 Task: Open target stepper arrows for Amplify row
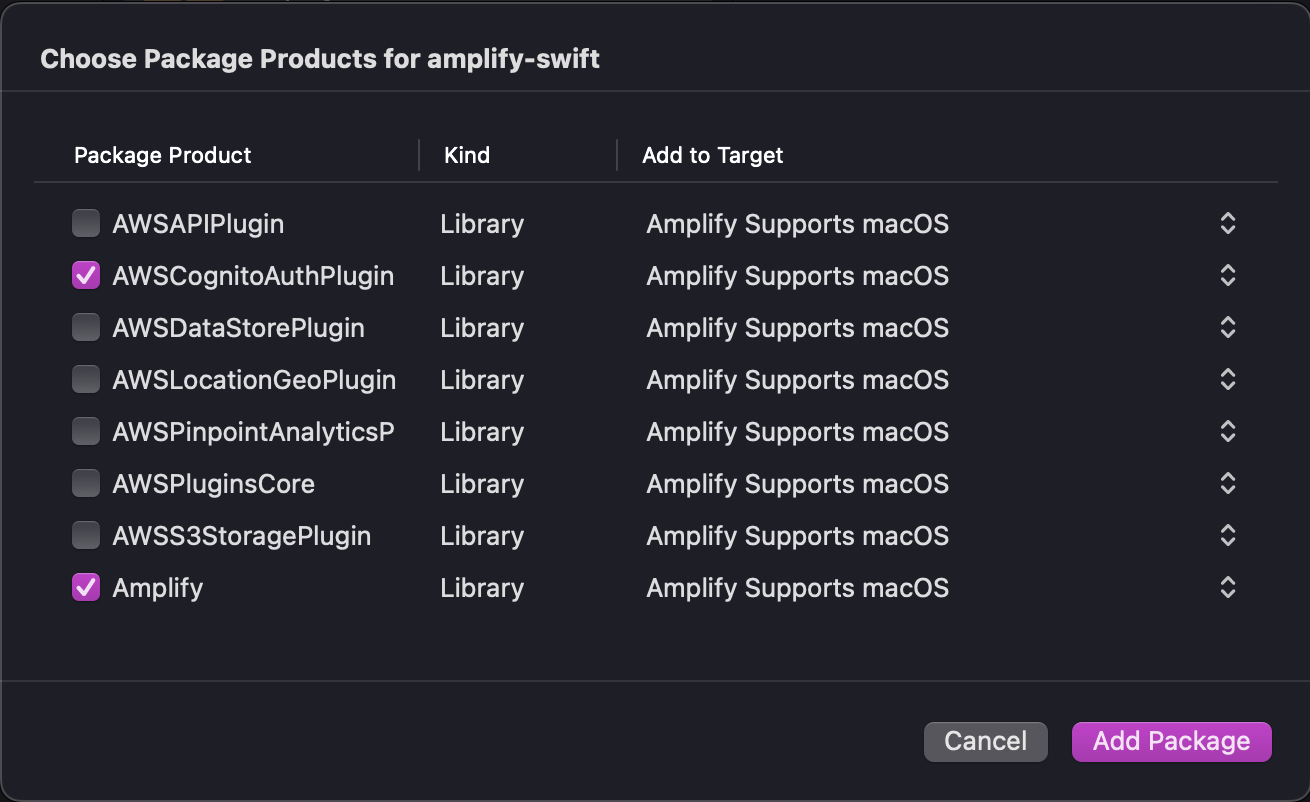pos(1228,588)
